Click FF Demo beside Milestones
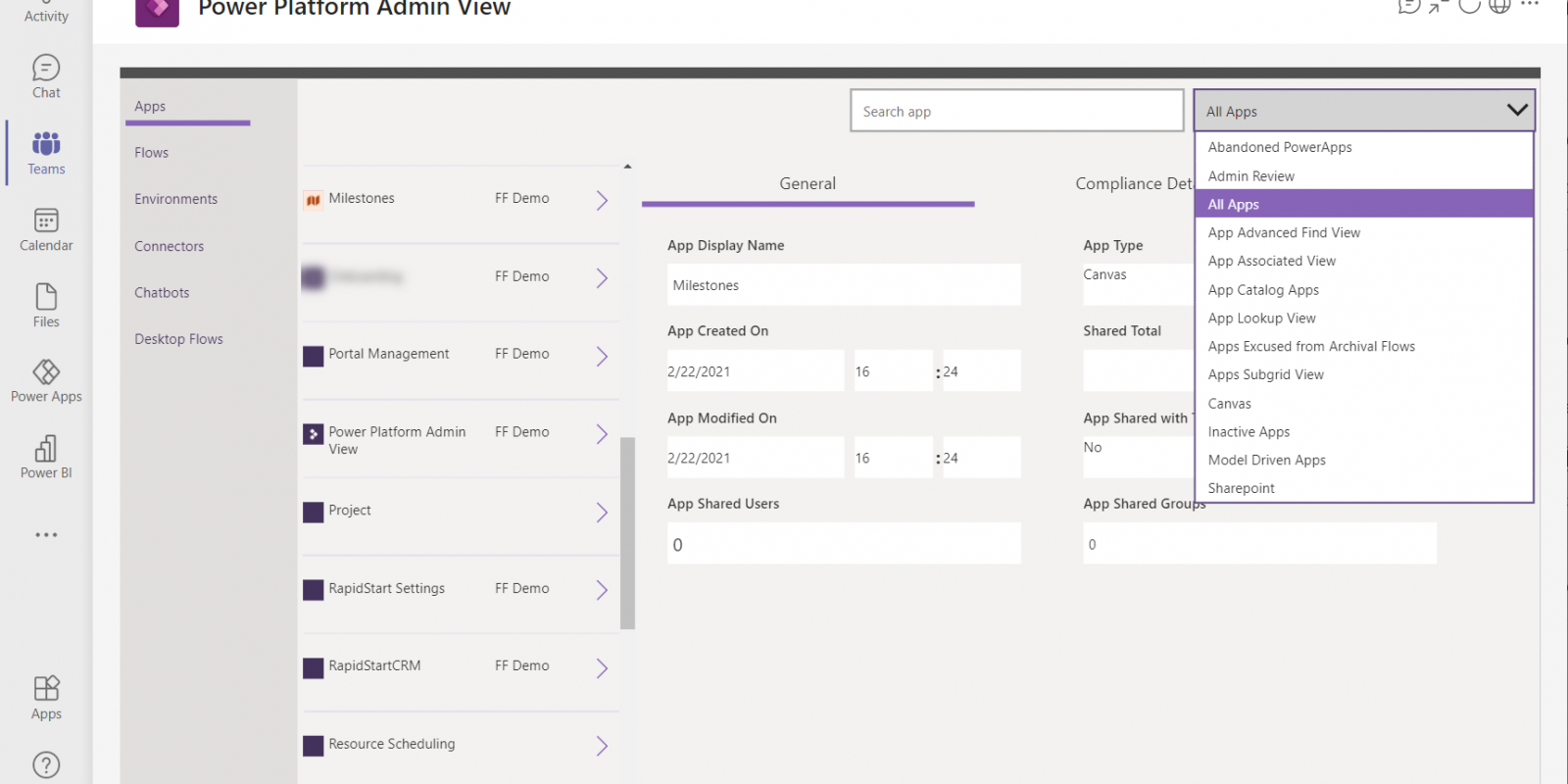Image resolution: width=1568 pixels, height=784 pixels. click(x=521, y=198)
